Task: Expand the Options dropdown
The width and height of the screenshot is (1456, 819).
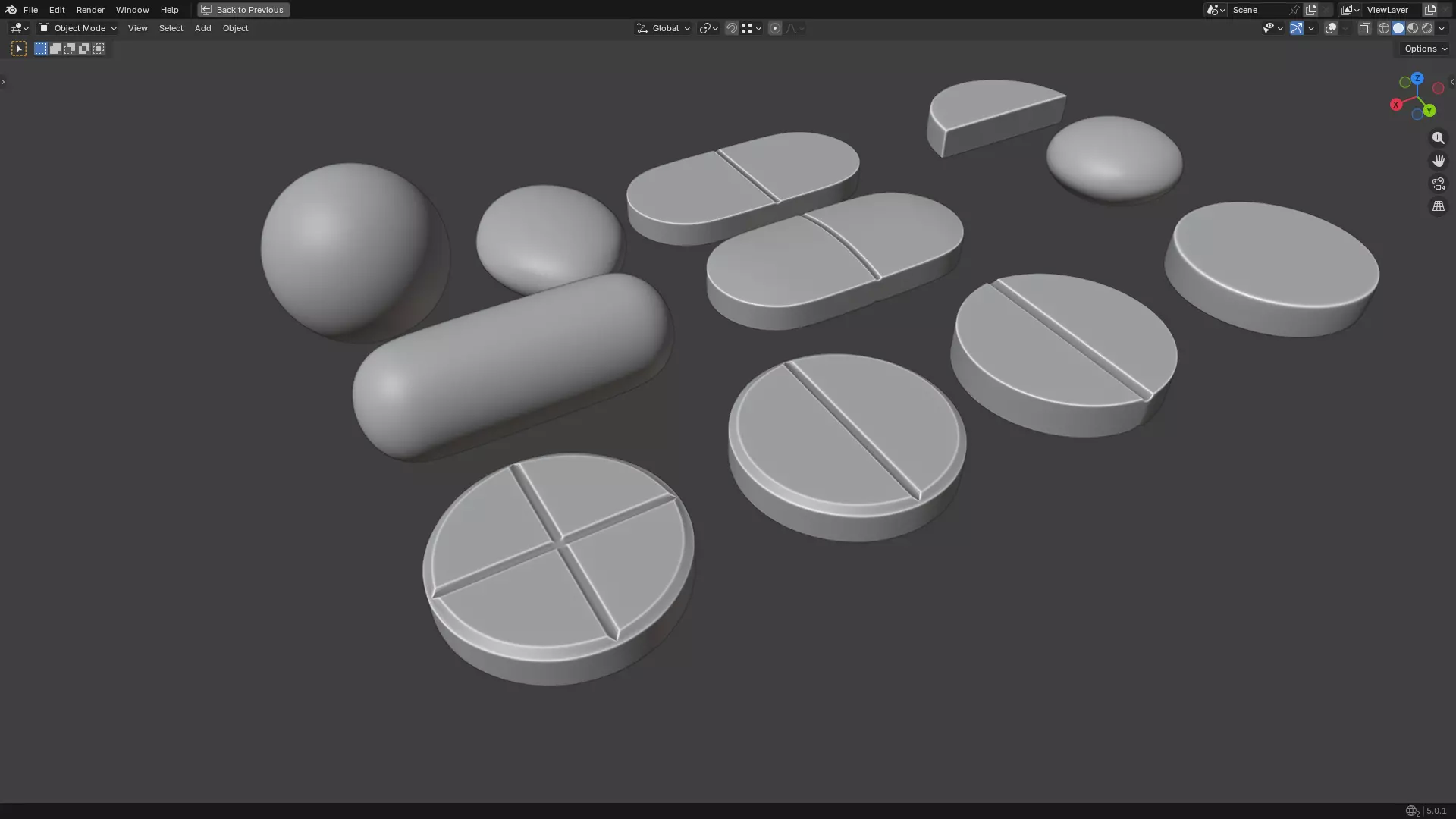Action: click(x=1425, y=49)
